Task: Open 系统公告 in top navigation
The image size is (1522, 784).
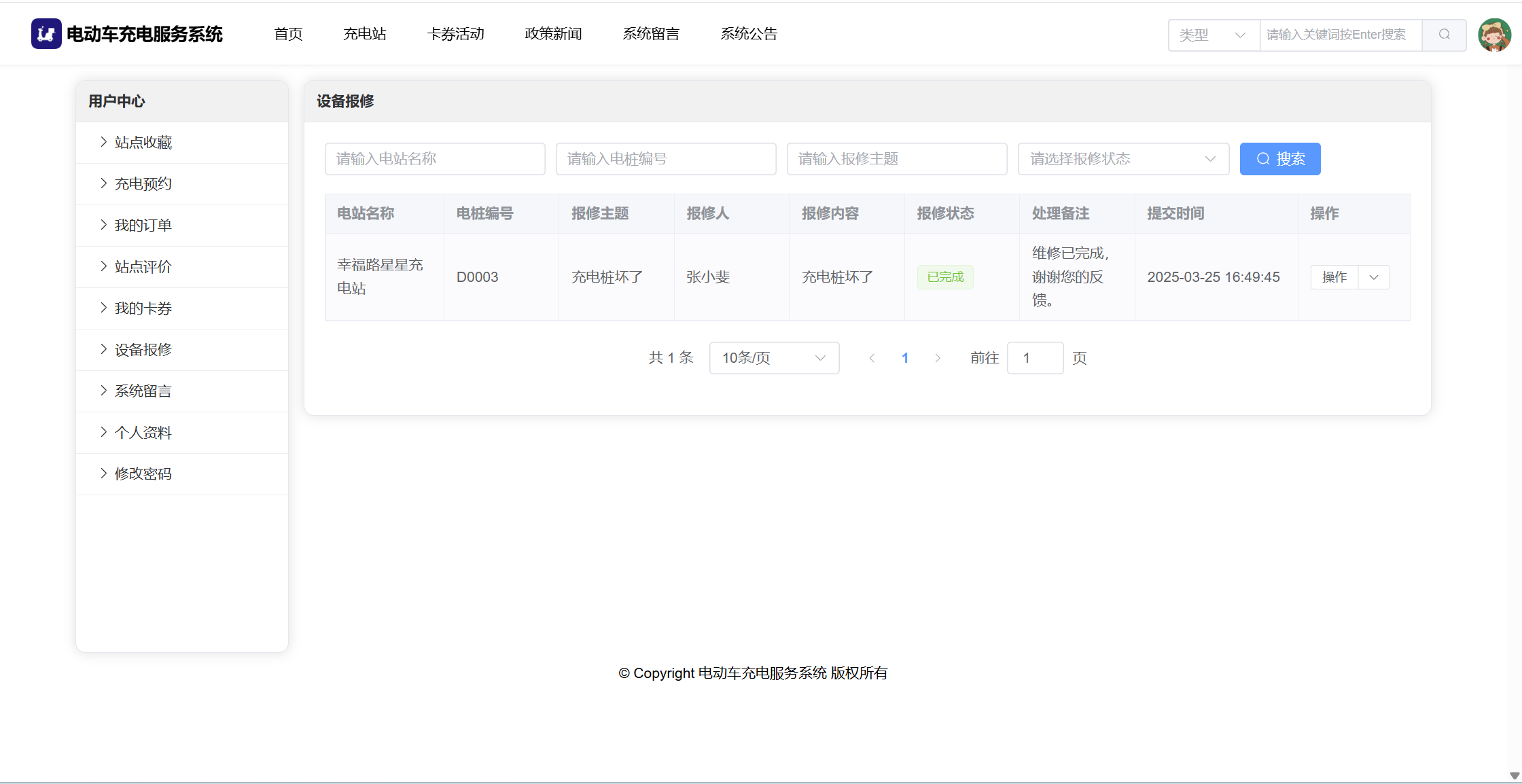Action: (749, 34)
